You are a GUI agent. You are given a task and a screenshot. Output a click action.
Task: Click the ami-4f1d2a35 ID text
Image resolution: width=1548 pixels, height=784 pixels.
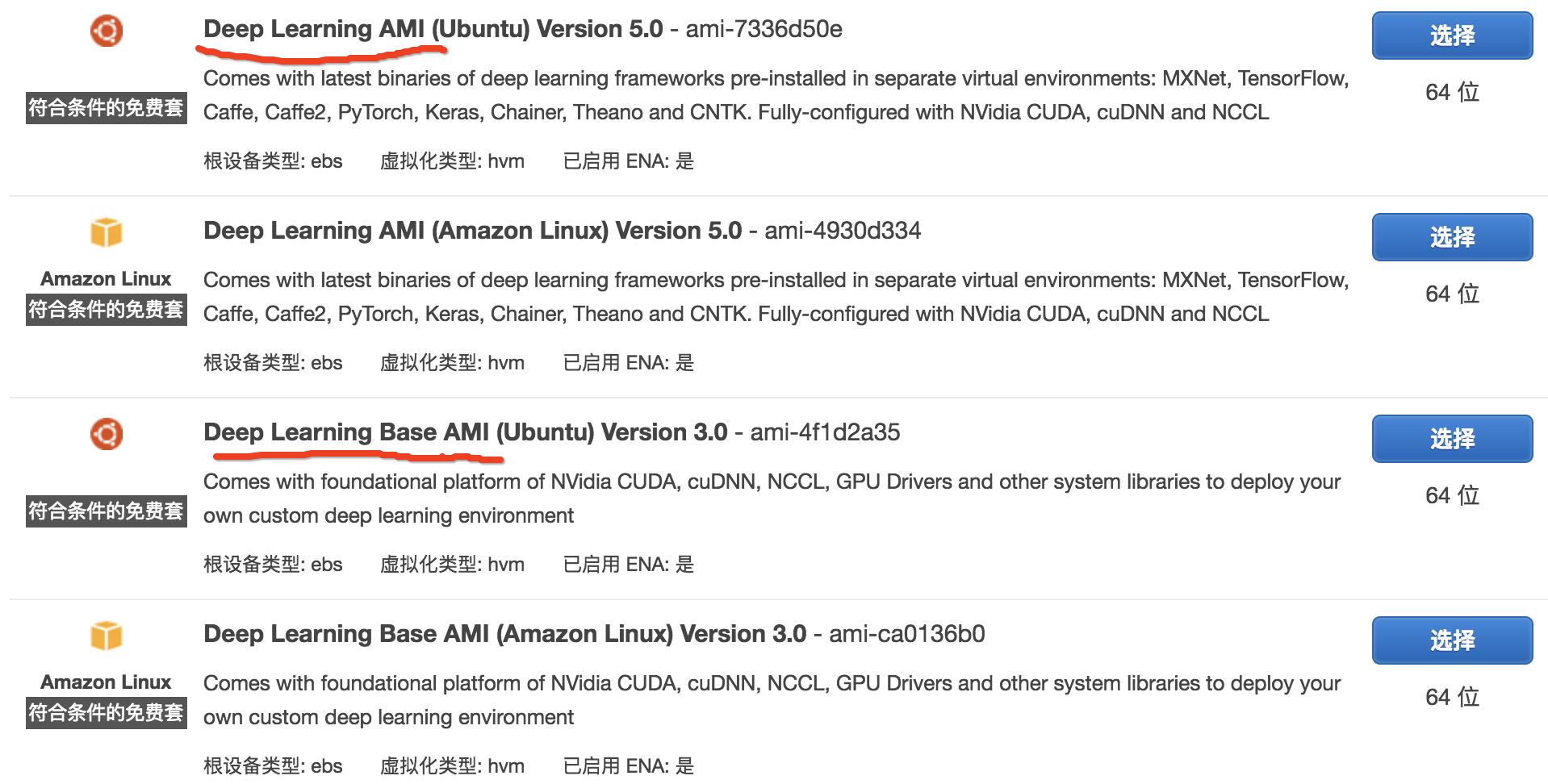pos(825,432)
